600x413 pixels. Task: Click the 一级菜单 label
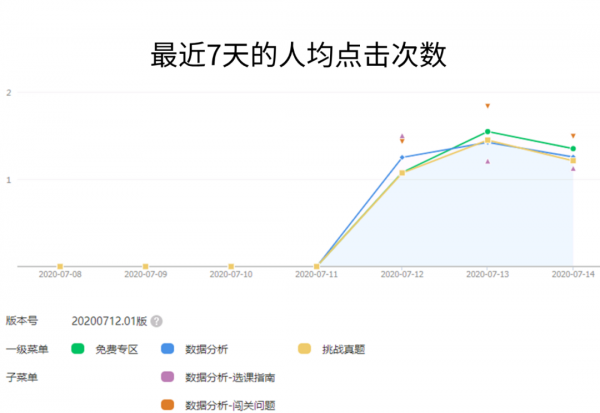click(27, 349)
